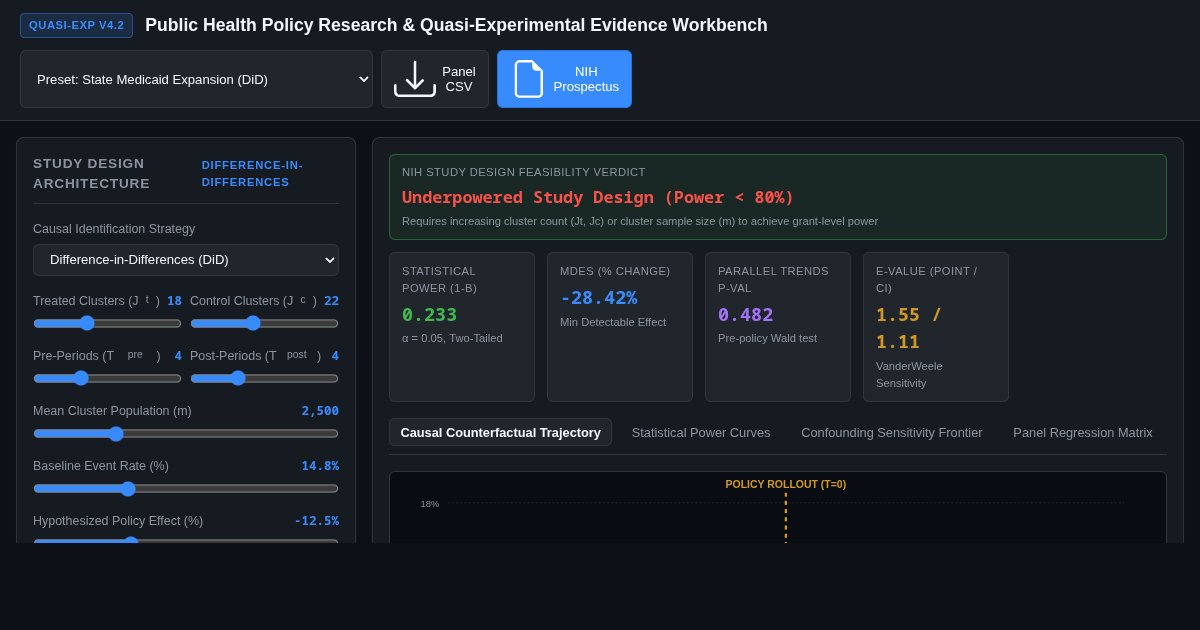Click the Underpowered Study Design verdict text
This screenshot has width=1200, height=630.
pyautogui.click(x=598, y=197)
